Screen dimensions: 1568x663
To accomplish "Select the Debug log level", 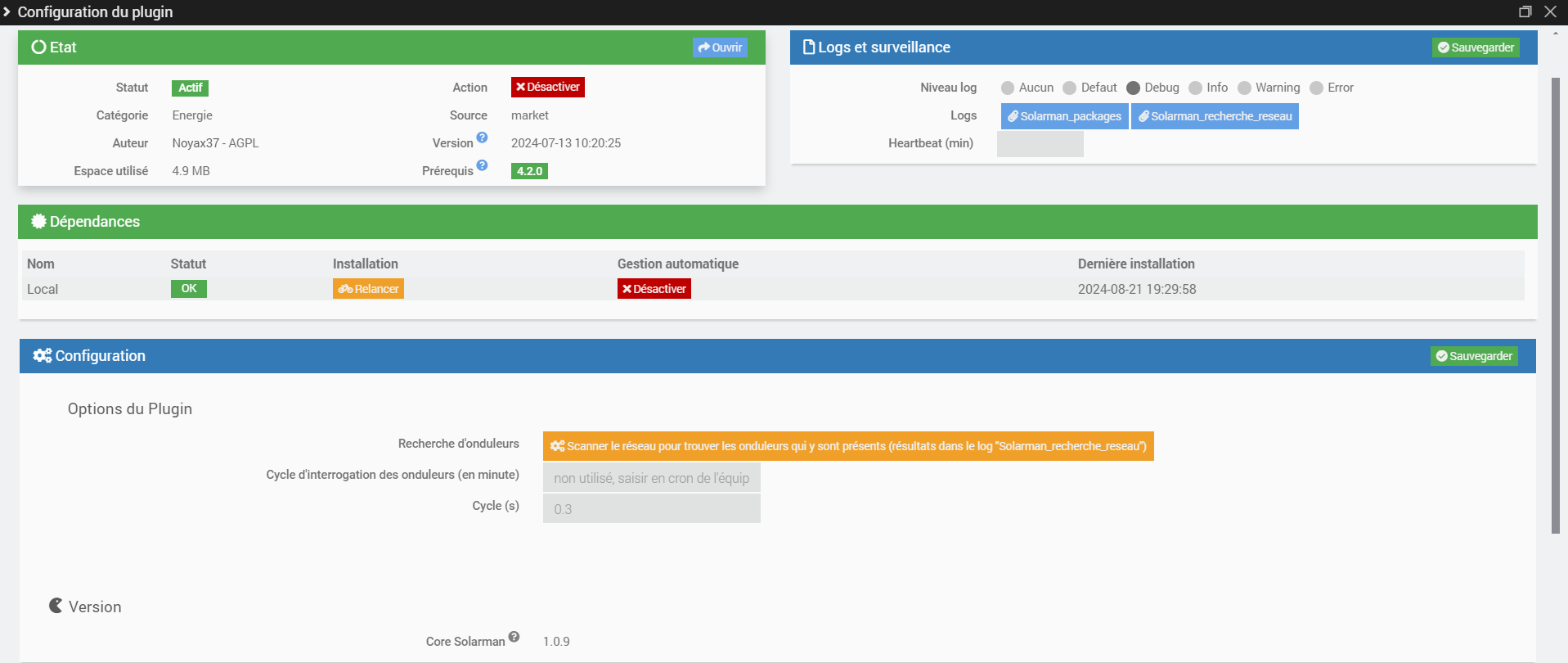I will coord(1133,88).
